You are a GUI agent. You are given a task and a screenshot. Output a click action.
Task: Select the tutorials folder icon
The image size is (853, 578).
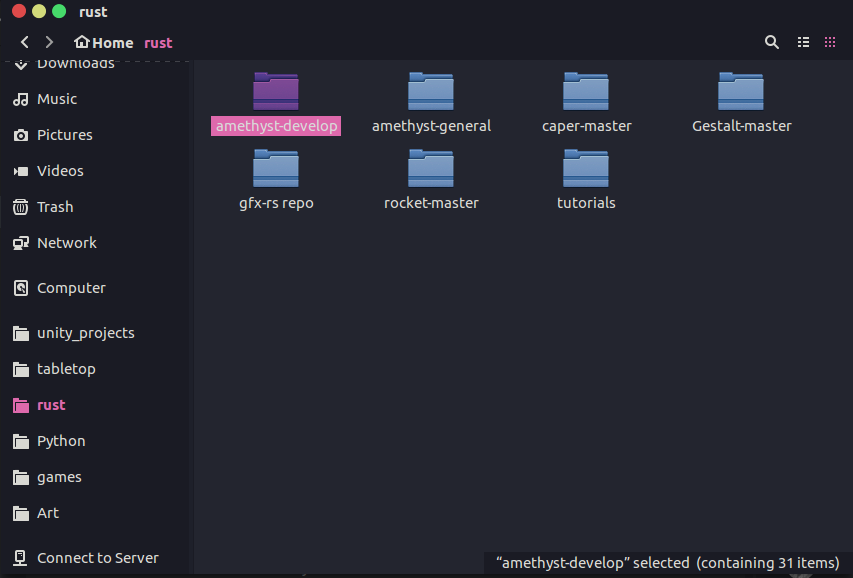(x=586, y=169)
